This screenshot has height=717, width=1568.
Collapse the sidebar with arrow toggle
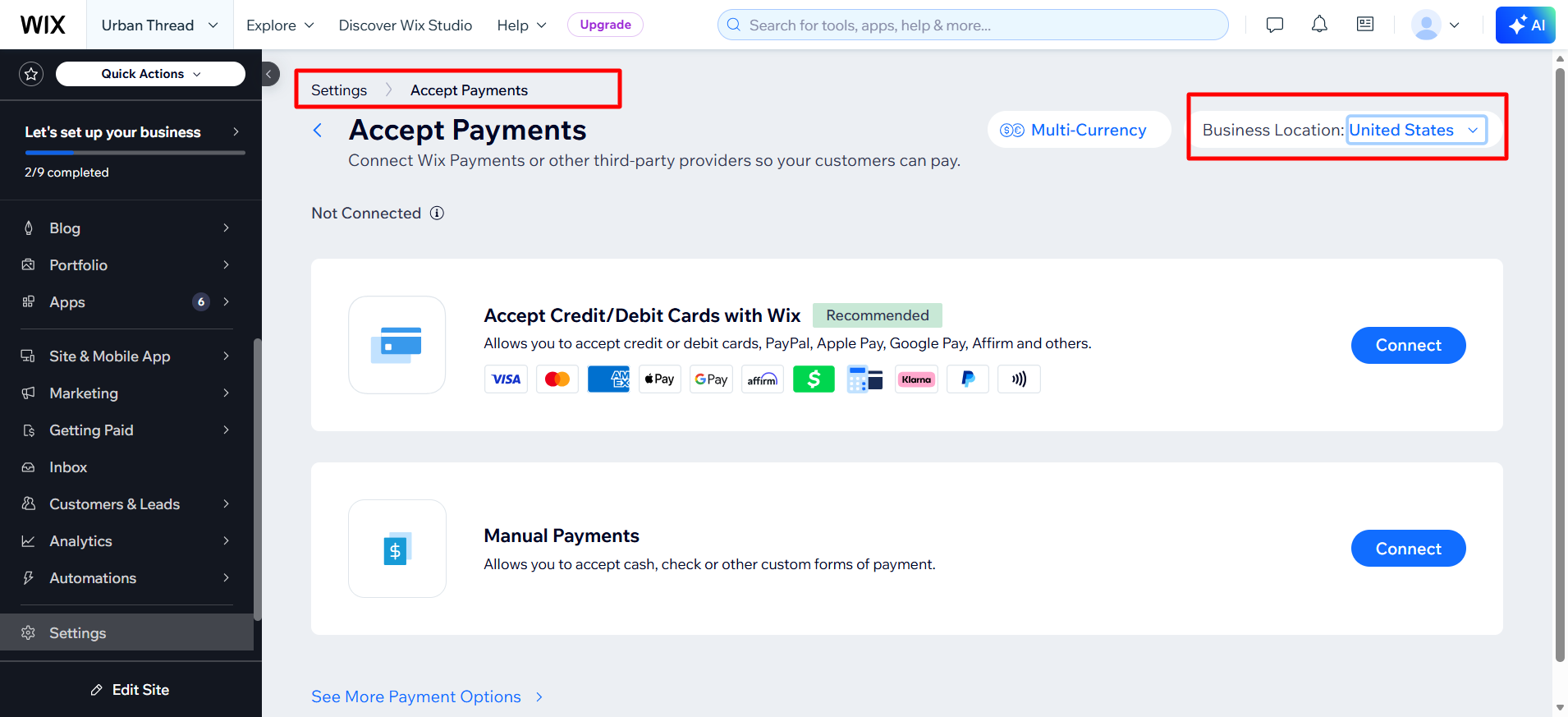[x=268, y=74]
